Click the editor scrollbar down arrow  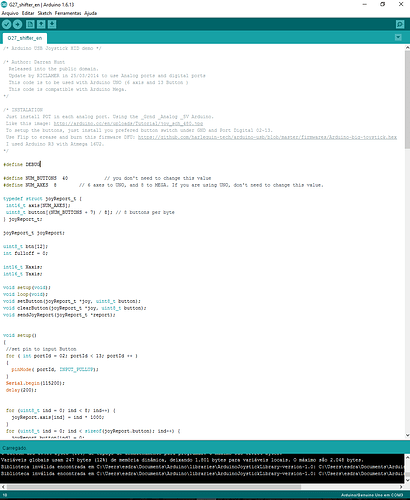(407, 435)
